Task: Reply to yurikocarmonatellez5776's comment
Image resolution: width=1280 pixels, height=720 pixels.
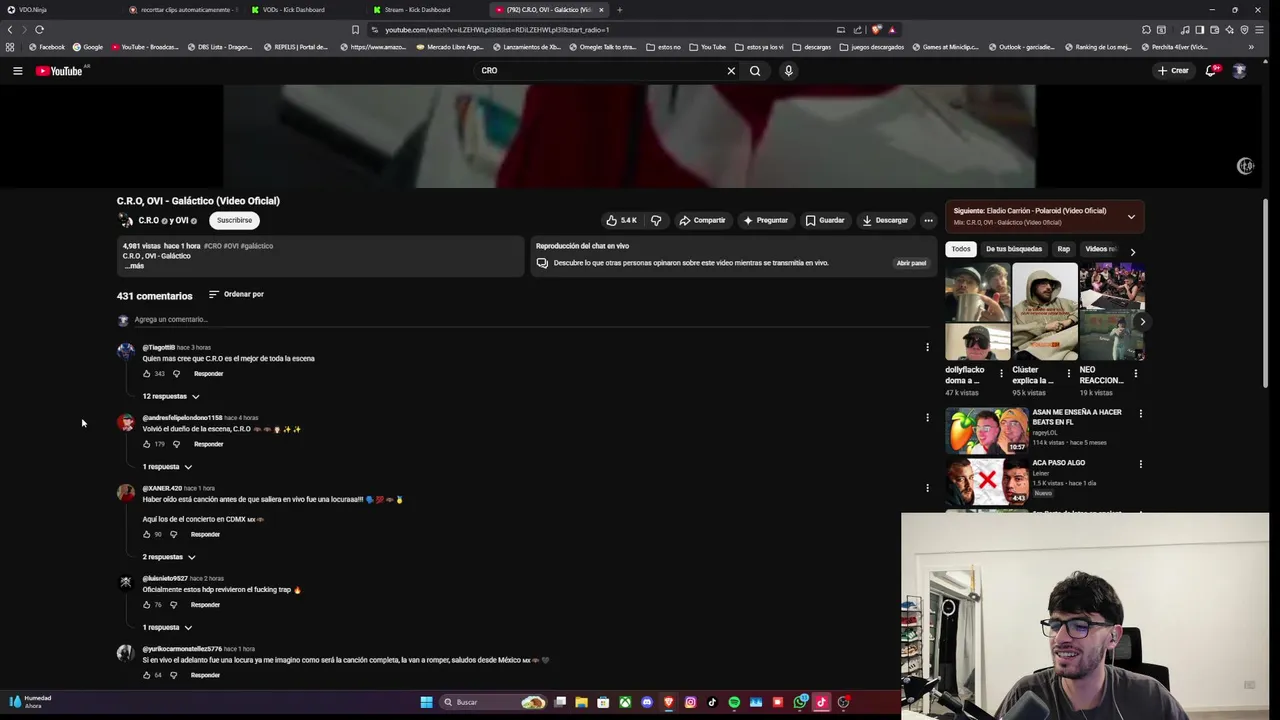Action: point(205,675)
